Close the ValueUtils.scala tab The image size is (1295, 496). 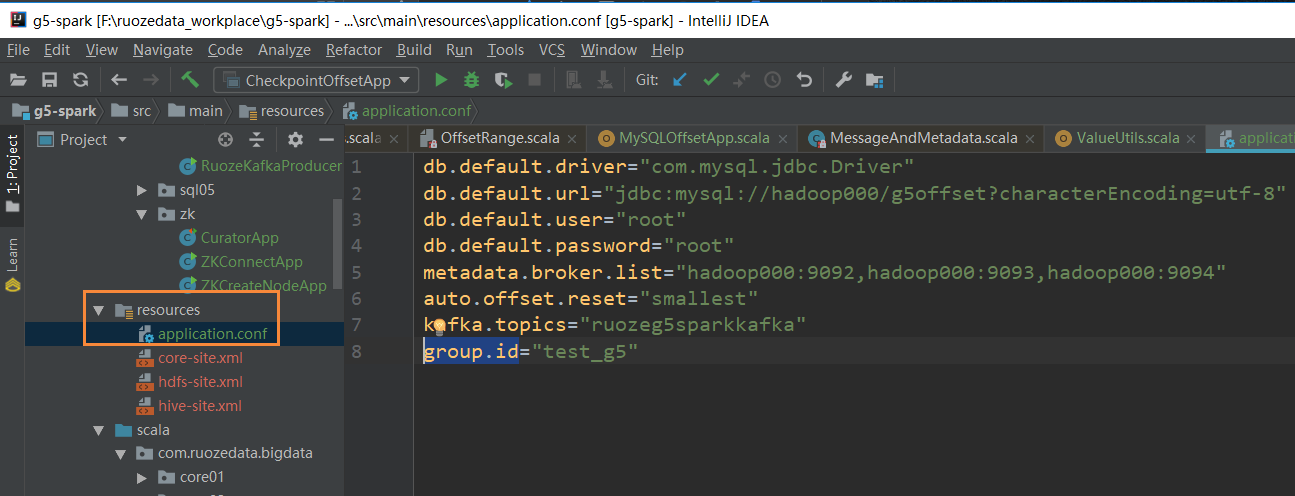coord(1192,139)
